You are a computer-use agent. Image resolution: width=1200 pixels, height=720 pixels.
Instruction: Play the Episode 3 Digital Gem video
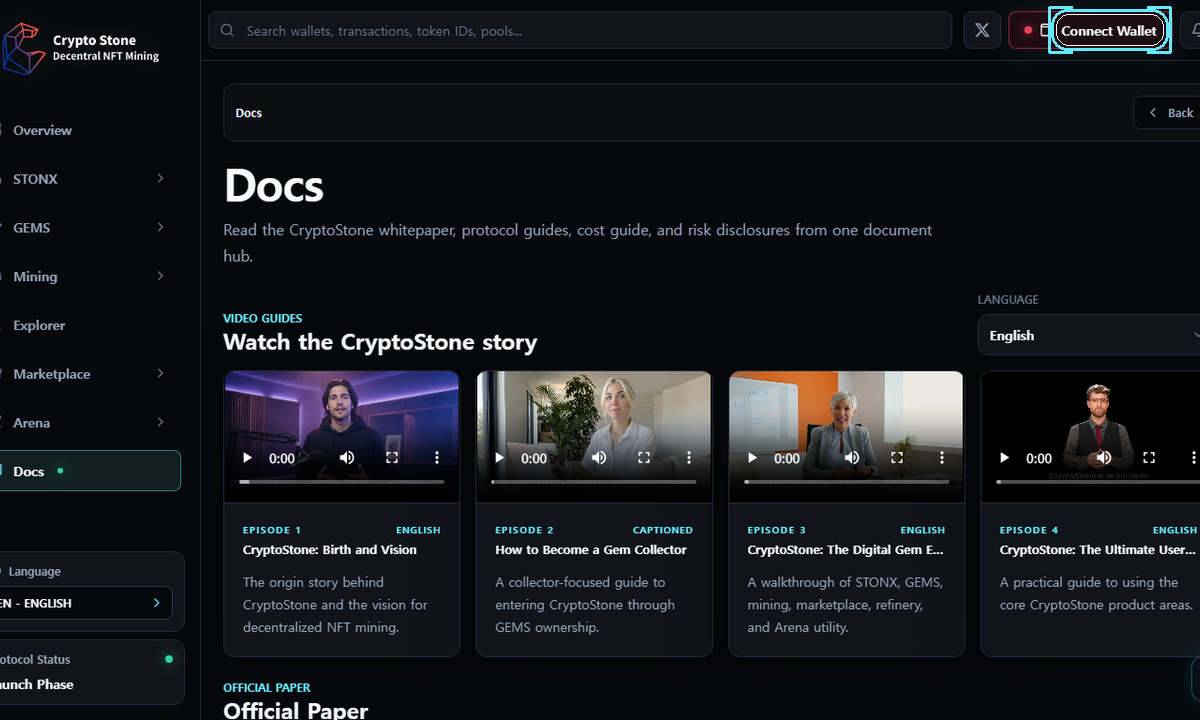point(752,458)
